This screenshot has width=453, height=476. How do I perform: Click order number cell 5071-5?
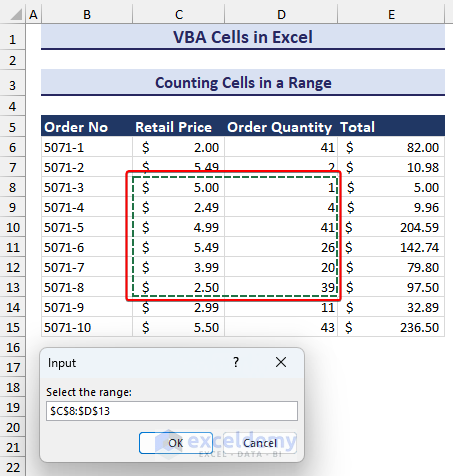click(87, 227)
